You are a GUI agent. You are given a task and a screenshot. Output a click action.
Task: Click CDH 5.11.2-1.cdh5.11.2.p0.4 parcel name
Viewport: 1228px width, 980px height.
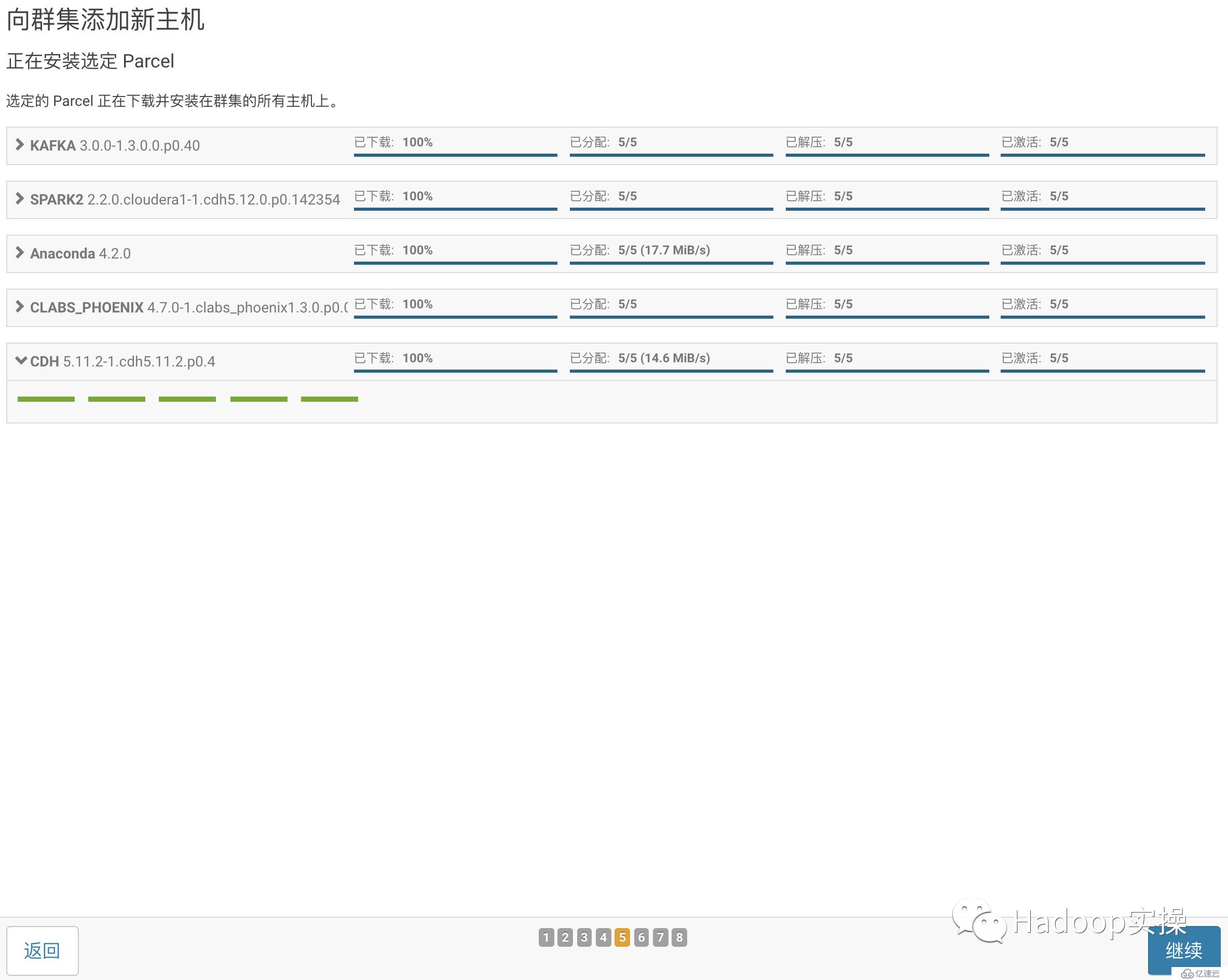122,361
